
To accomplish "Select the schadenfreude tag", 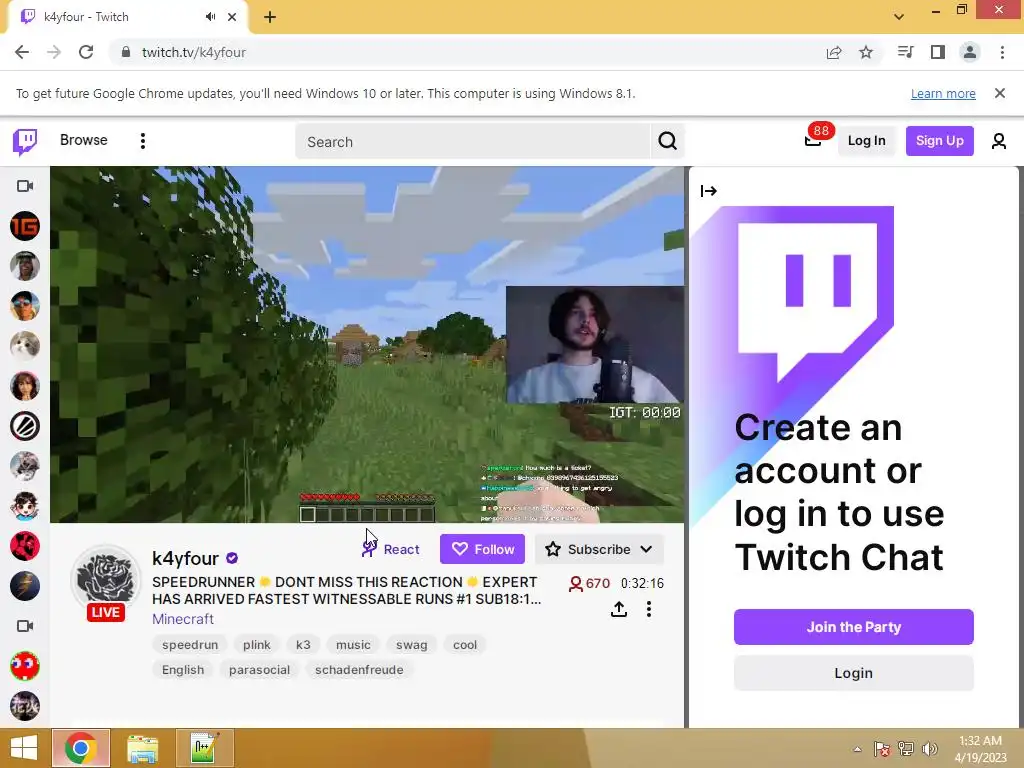I will click(359, 670).
